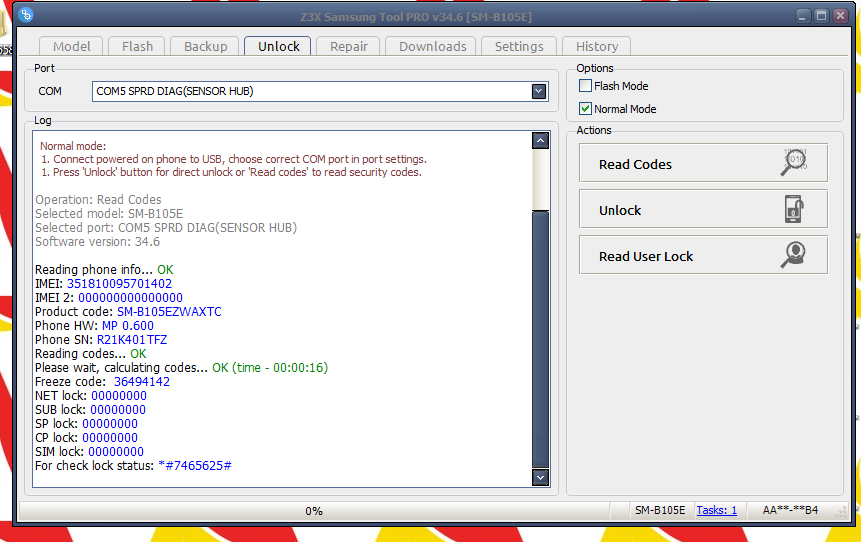Click the 0% progress bar
Image resolution: width=861 pixels, height=542 pixels.
pyautogui.click(x=314, y=511)
